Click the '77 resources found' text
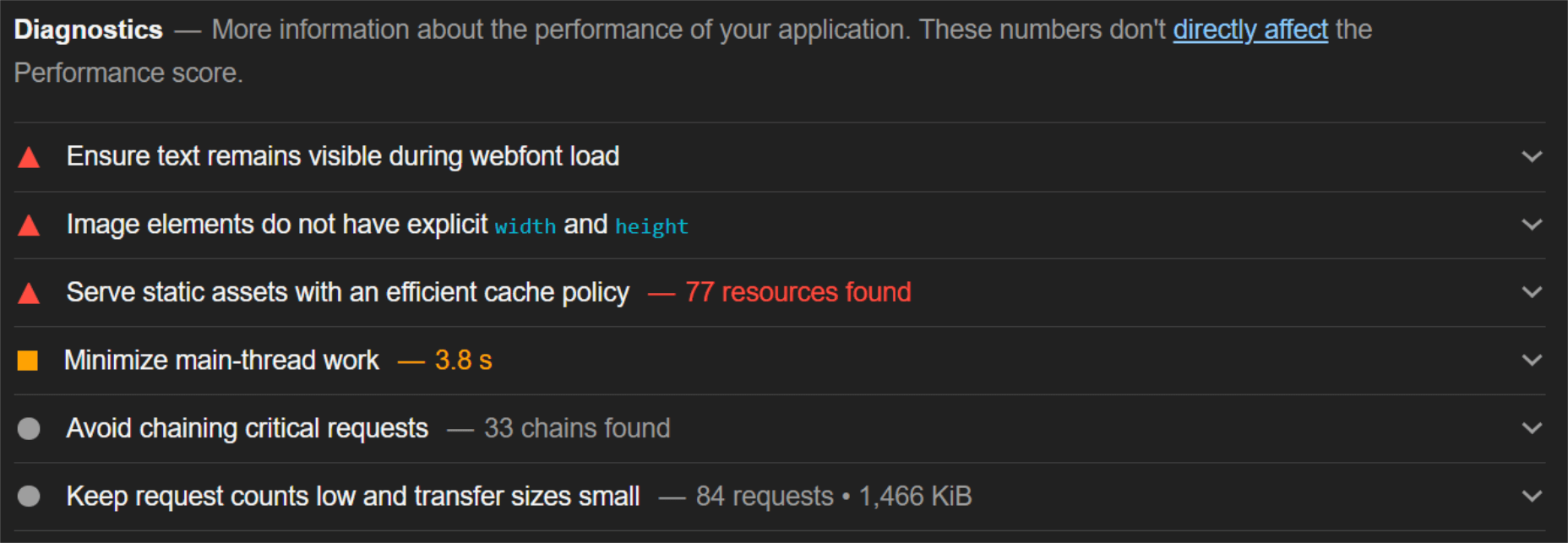The width and height of the screenshot is (1568, 543). click(798, 292)
